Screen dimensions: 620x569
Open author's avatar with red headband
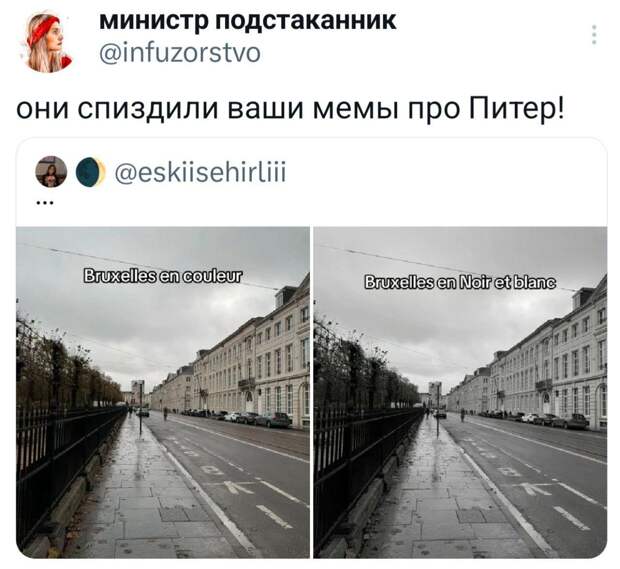[x=45, y=42]
